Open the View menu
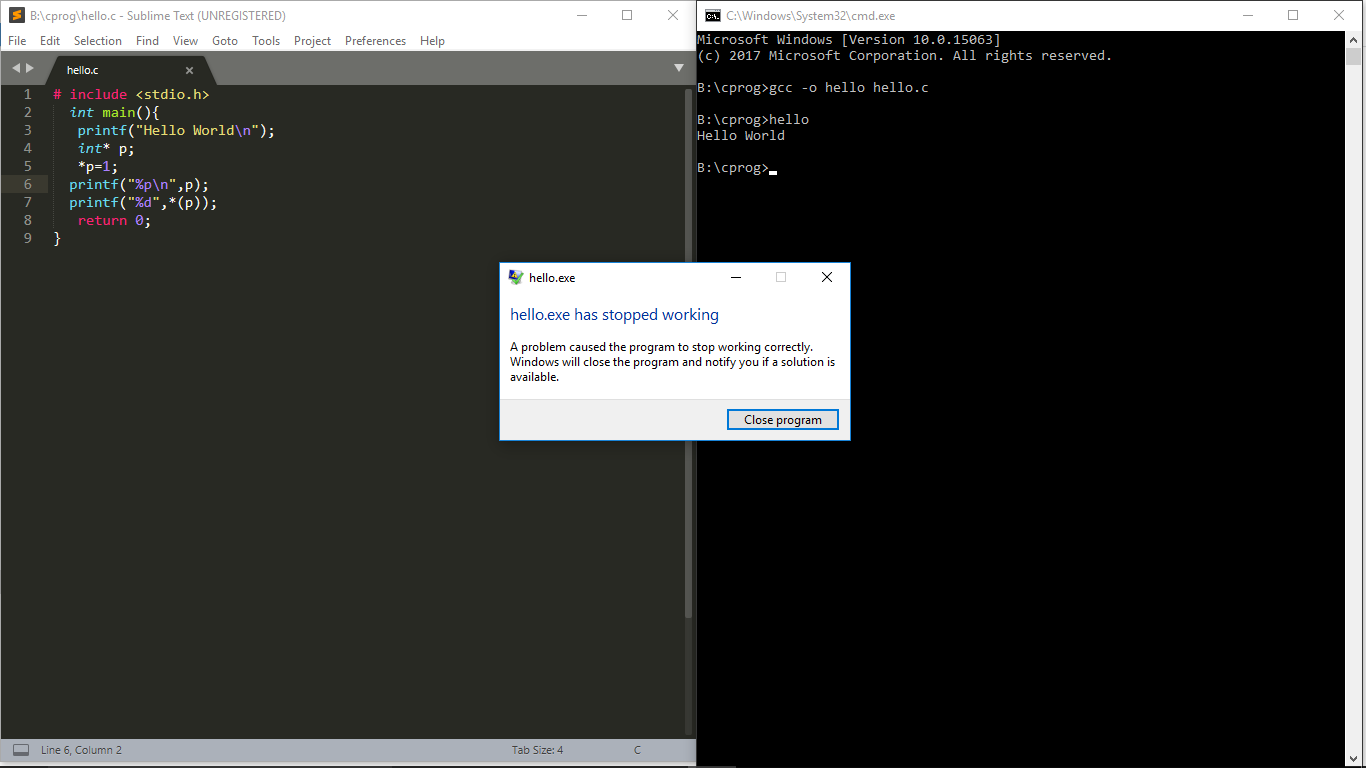This screenshot has width=1366, height=768. click(185, 41)
